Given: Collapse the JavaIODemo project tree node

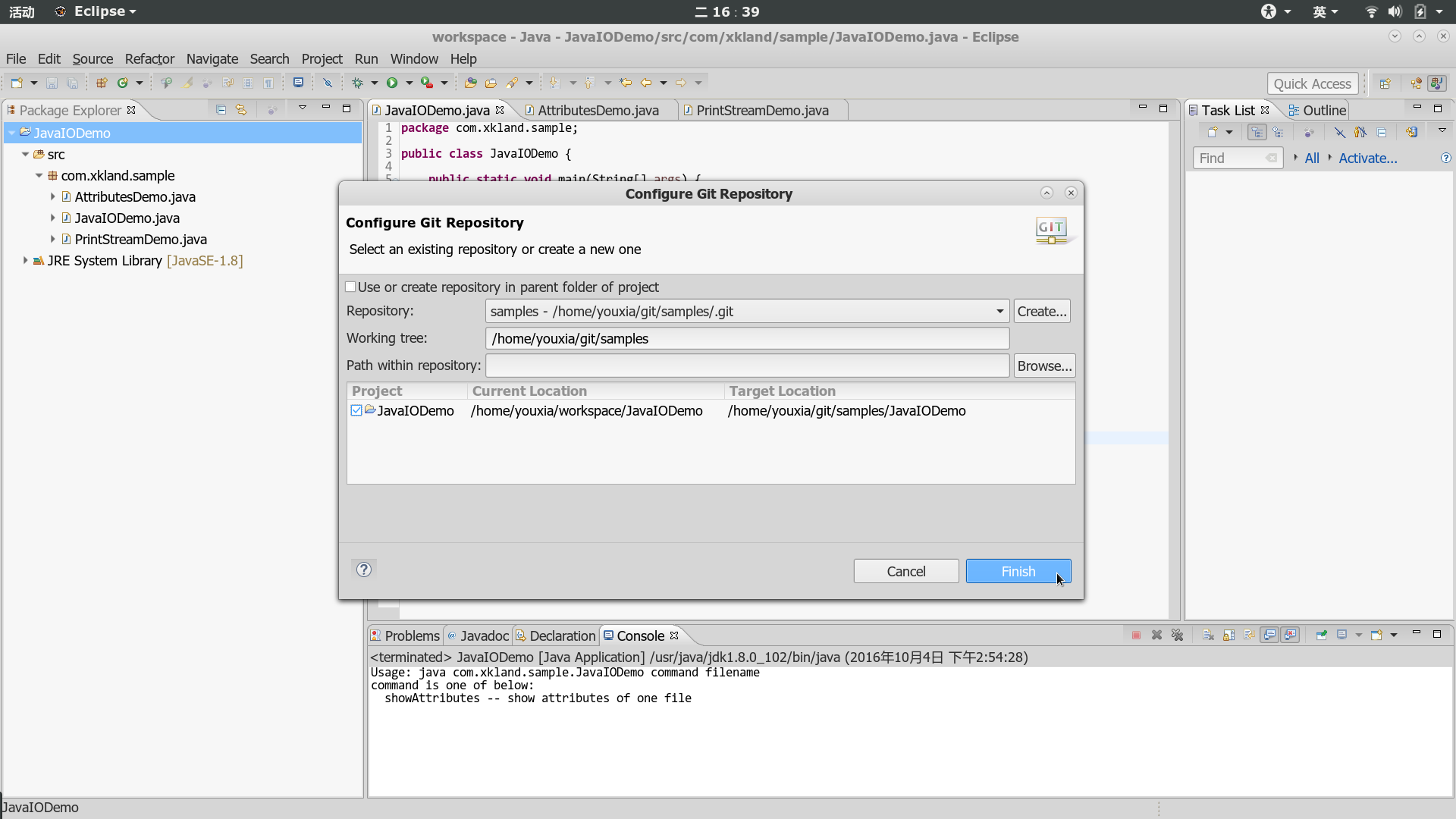Looking at the screenshot, I should [12, 133].
